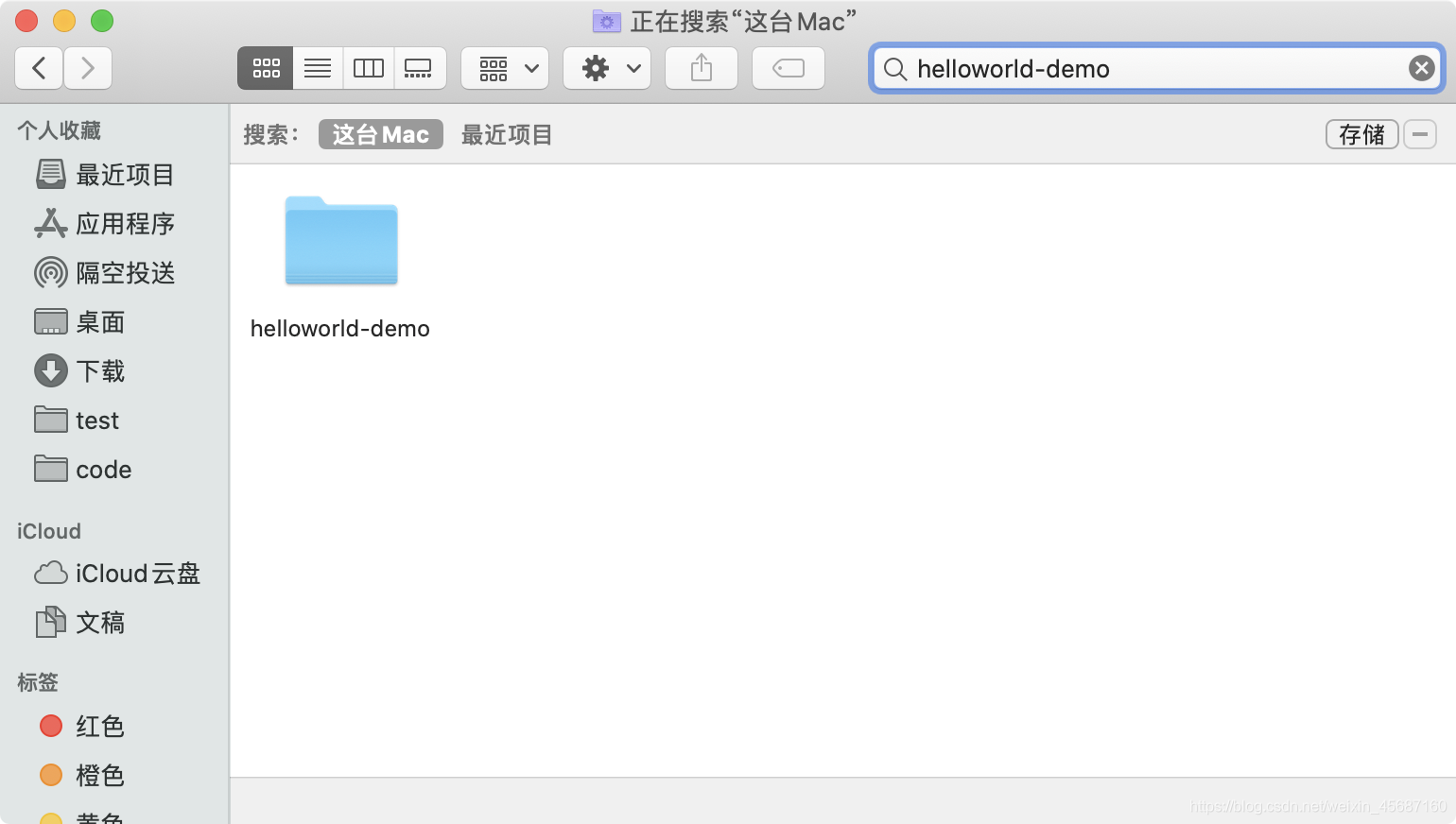The width and height of the screenshot is (1456, 824).
Task: Go back with the left arrow button
Action: click(x=39, y=68)
